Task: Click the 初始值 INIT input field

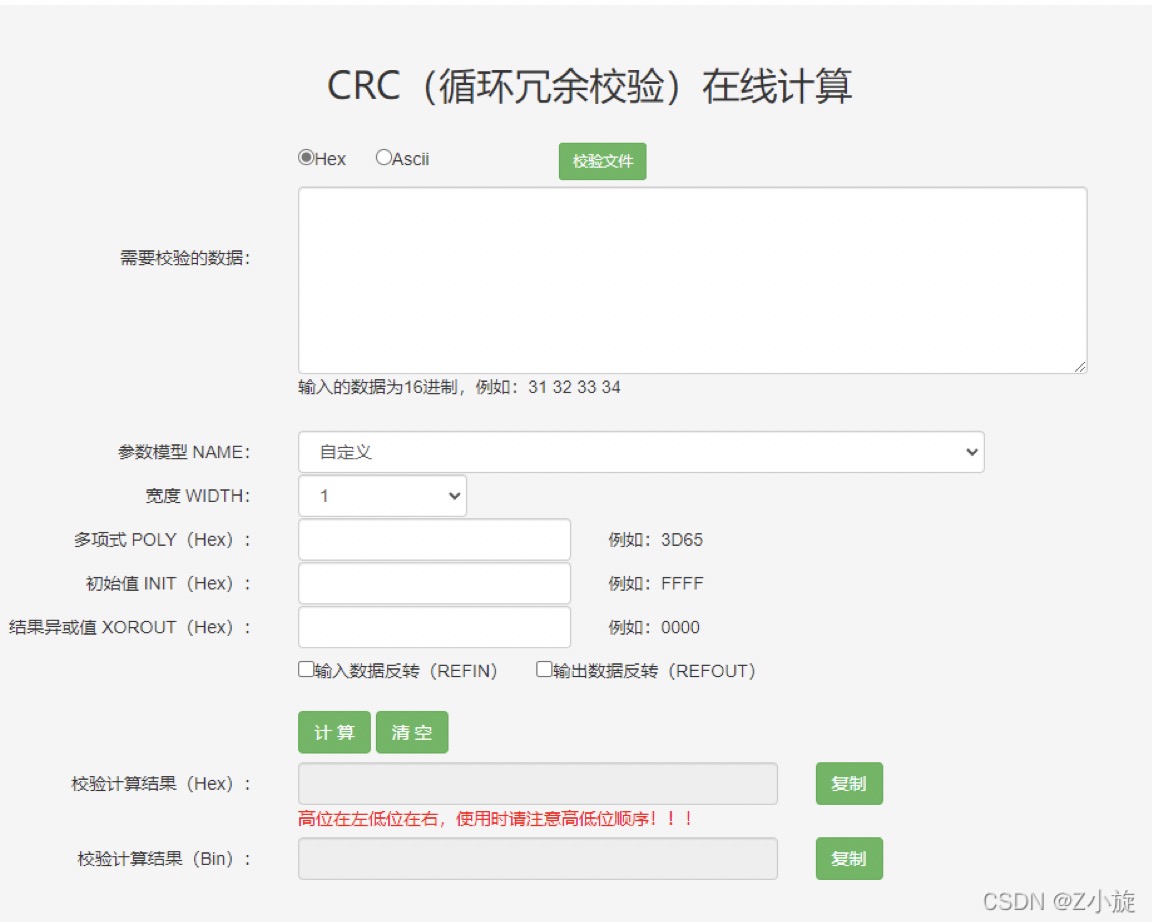Action: 434,584
